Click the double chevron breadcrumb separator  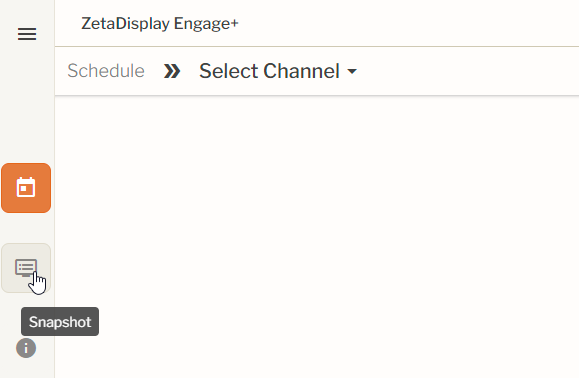172,71
